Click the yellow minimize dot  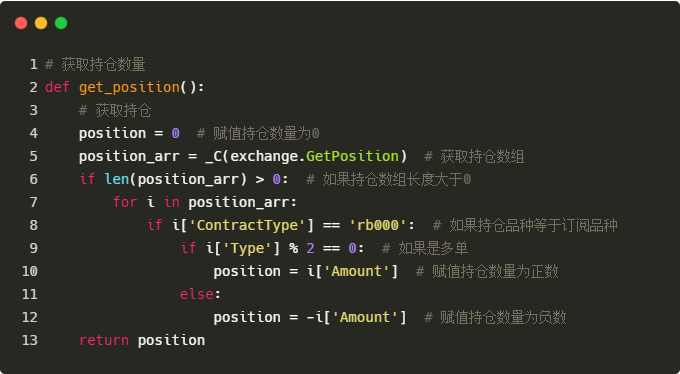pyautogui.click(x=41, y=23)
